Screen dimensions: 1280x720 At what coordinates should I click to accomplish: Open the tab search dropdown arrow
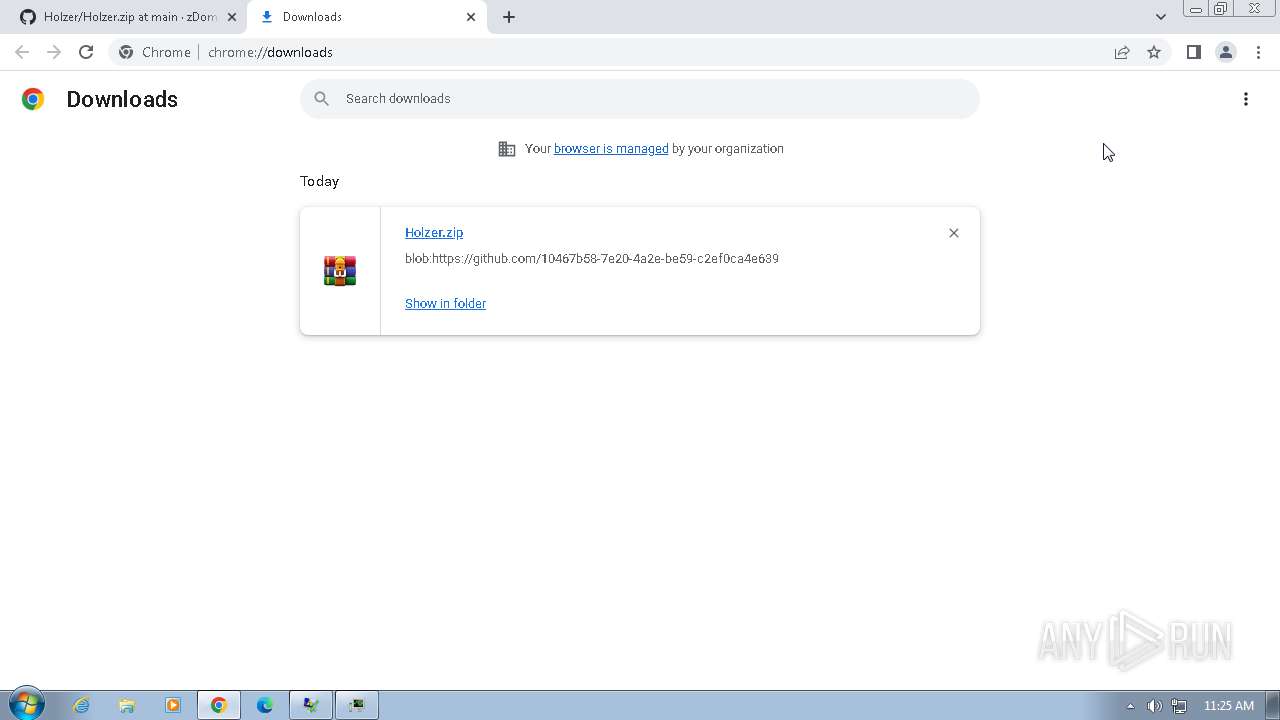pos(1161,17)
